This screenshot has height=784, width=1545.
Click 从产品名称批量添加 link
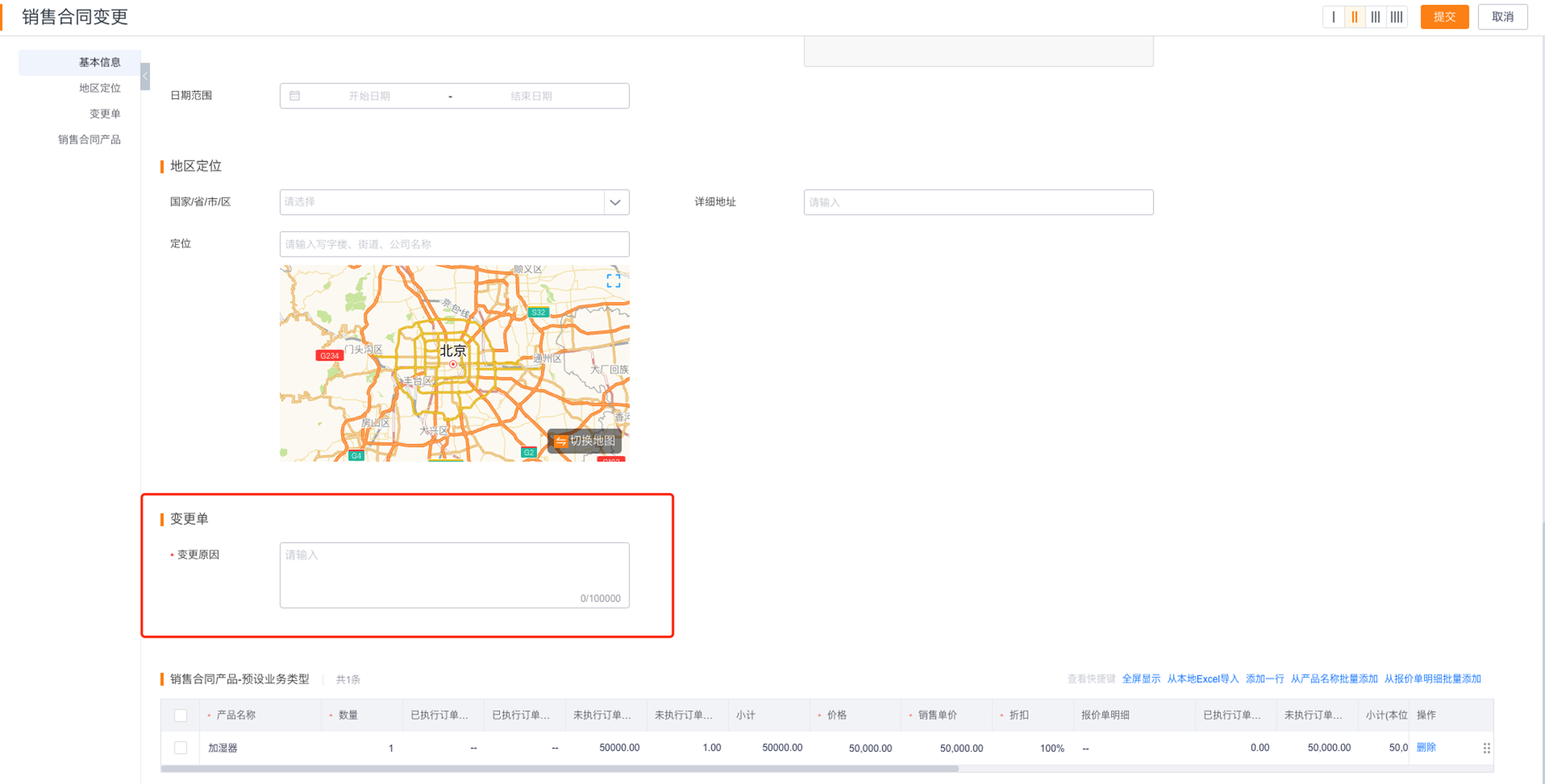tap(1334, 678)
